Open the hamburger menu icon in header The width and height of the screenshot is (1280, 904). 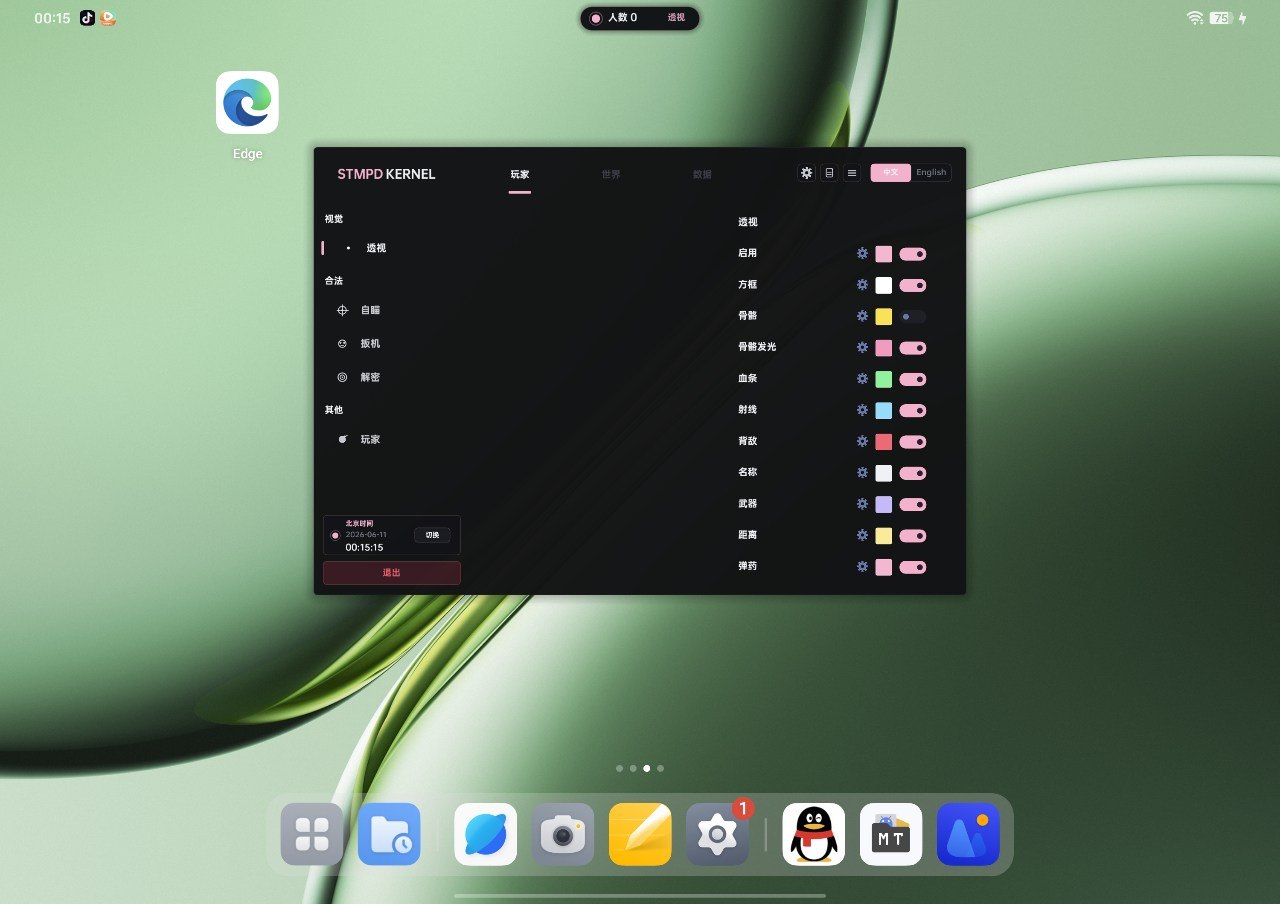pos(852,173)
